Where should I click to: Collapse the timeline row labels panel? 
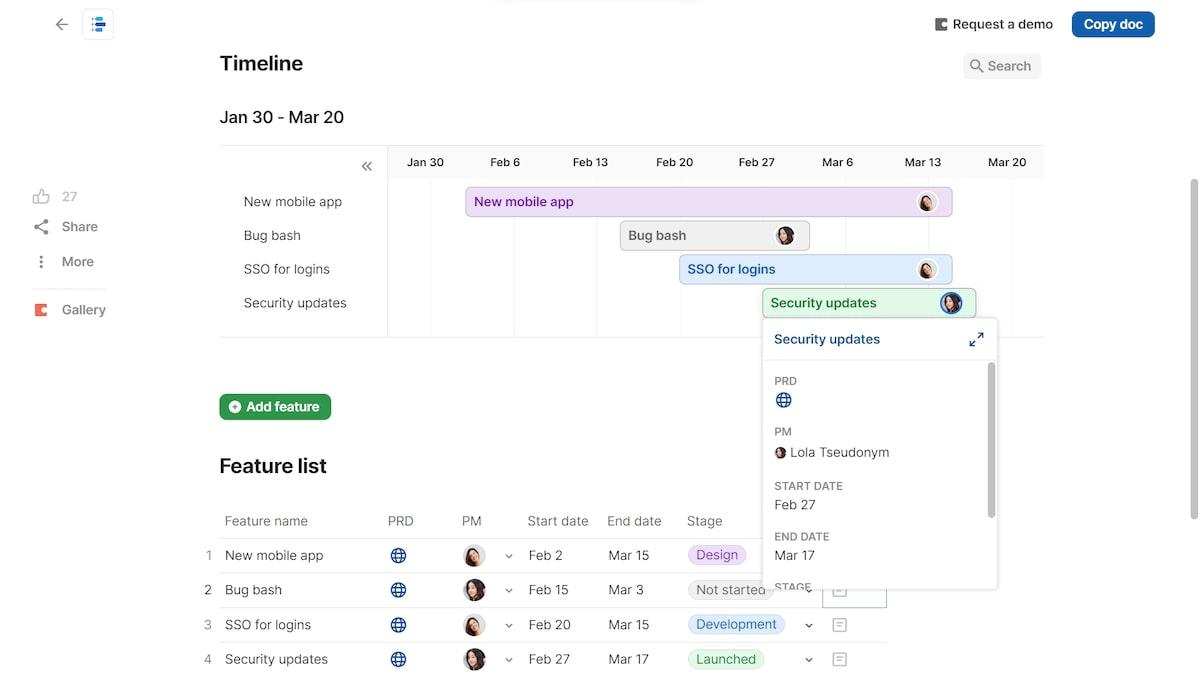click(367, 166)
